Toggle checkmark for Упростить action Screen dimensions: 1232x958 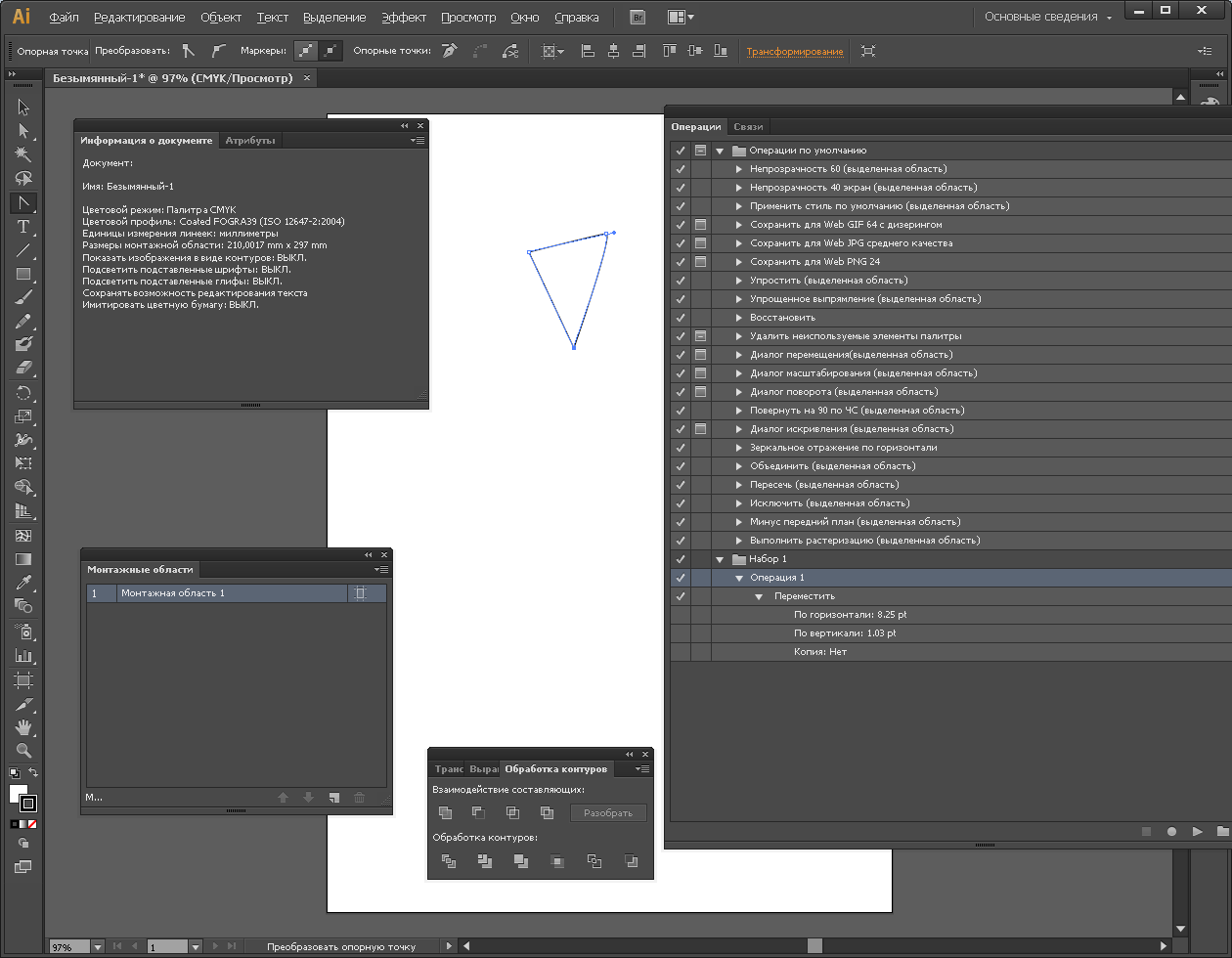point(681,281)
